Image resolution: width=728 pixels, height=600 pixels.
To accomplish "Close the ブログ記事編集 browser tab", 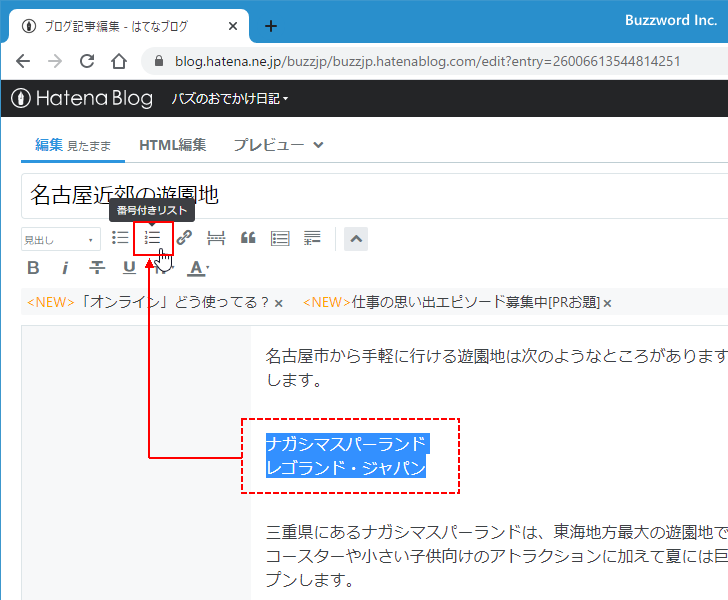I will 233,26.
